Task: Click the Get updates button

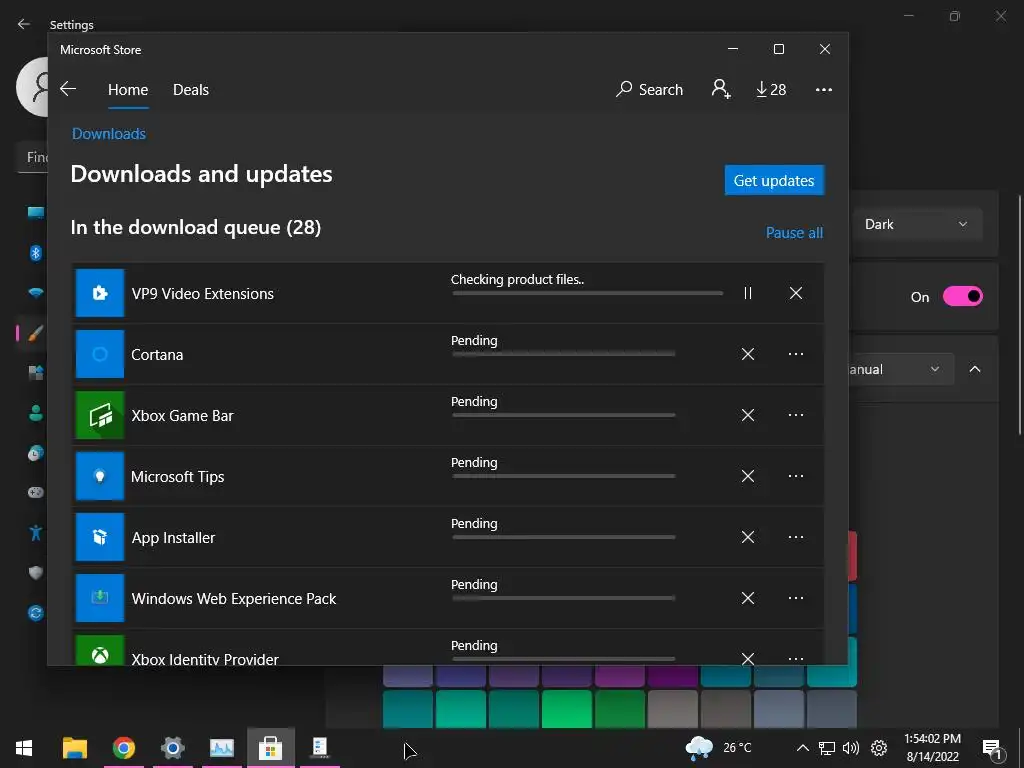Action: [774, 180]
